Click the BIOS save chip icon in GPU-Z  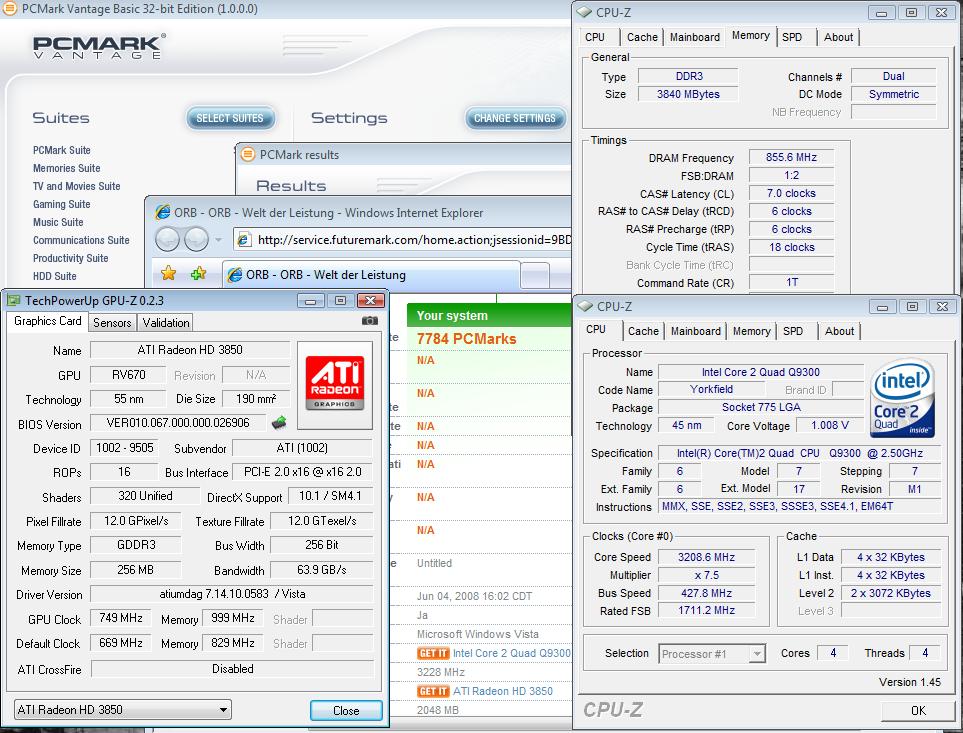click(x=279, y=422)
